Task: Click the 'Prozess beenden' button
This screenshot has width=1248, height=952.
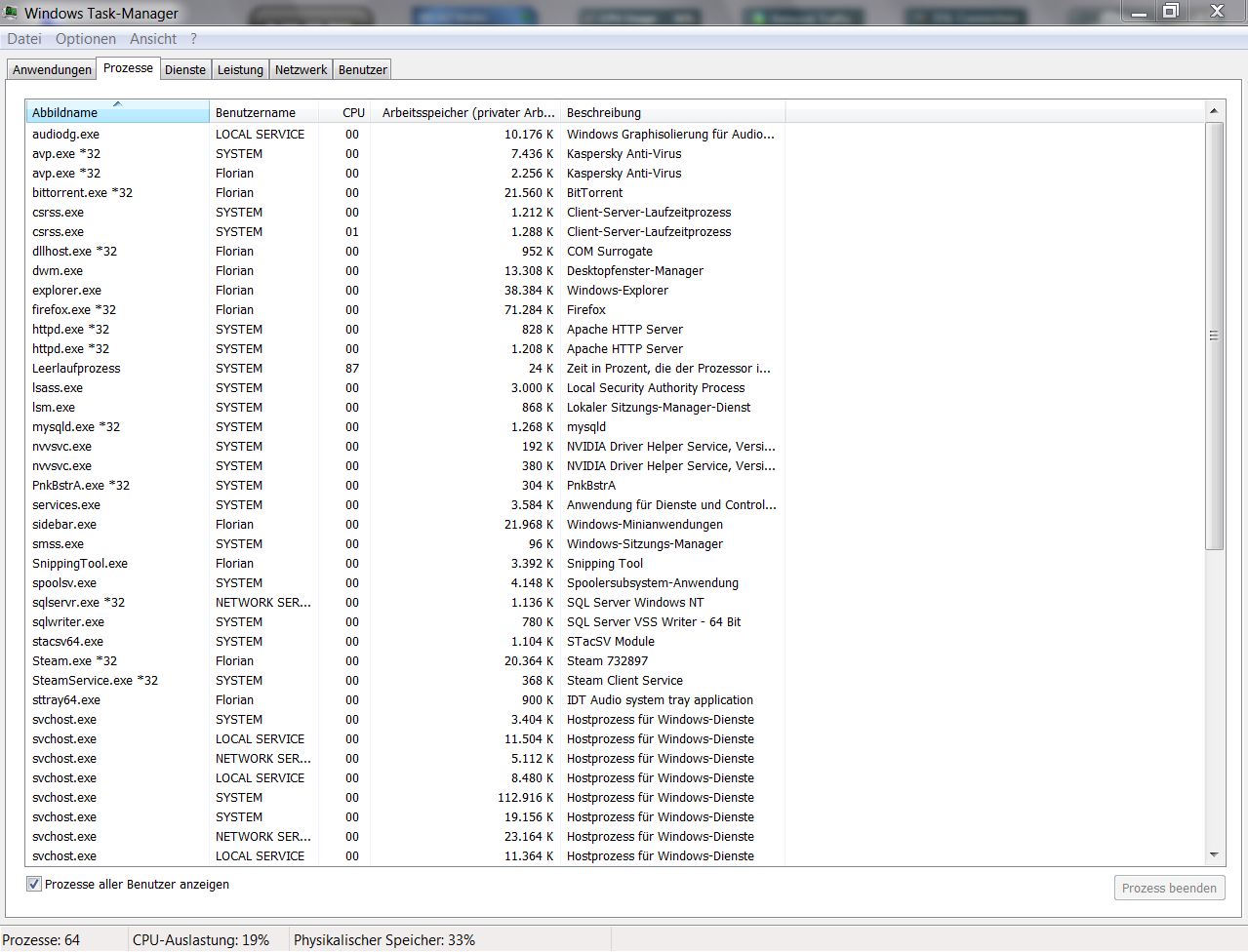Action: [x=1168, y=888]
